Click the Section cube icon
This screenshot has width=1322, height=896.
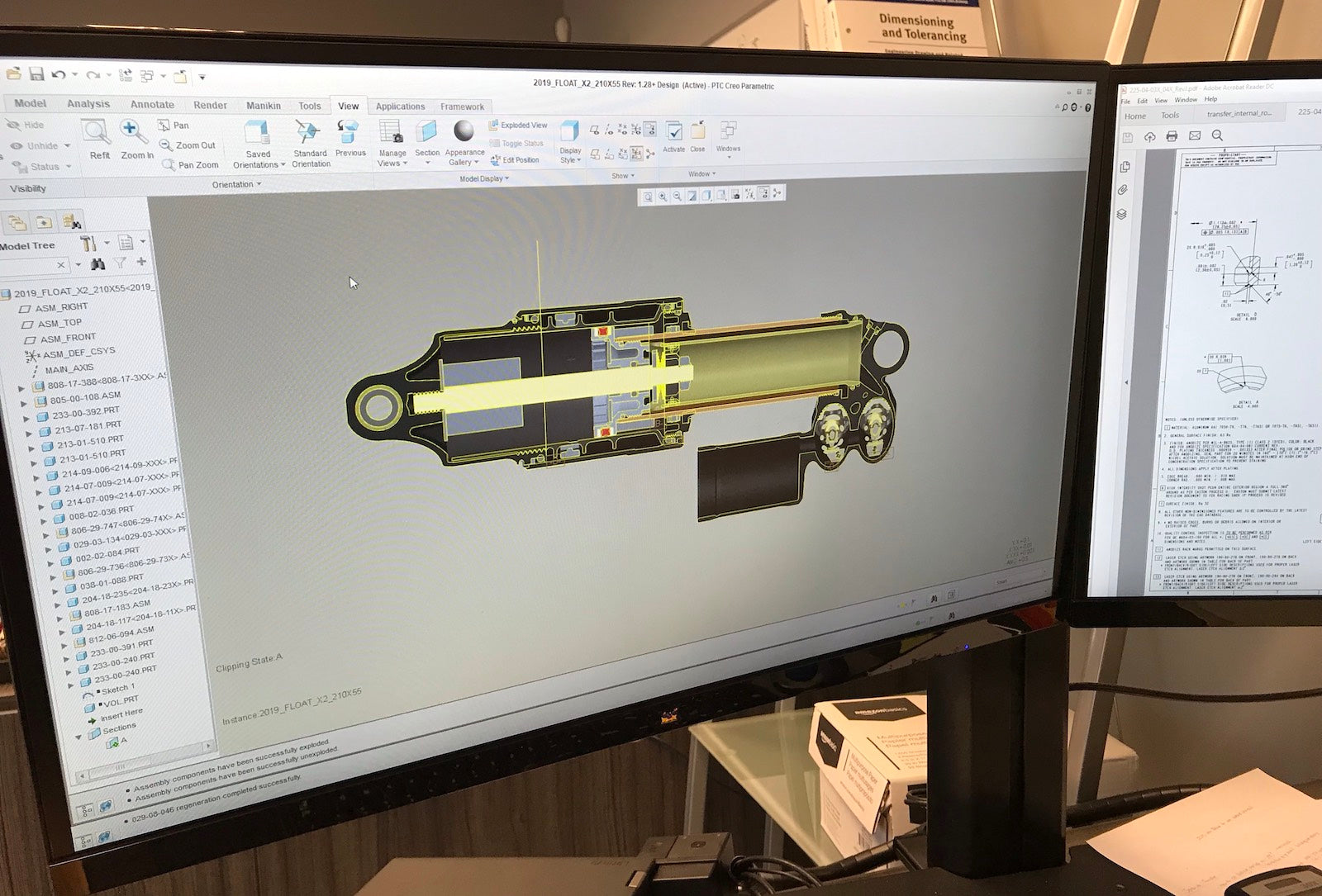pos(426,131)
